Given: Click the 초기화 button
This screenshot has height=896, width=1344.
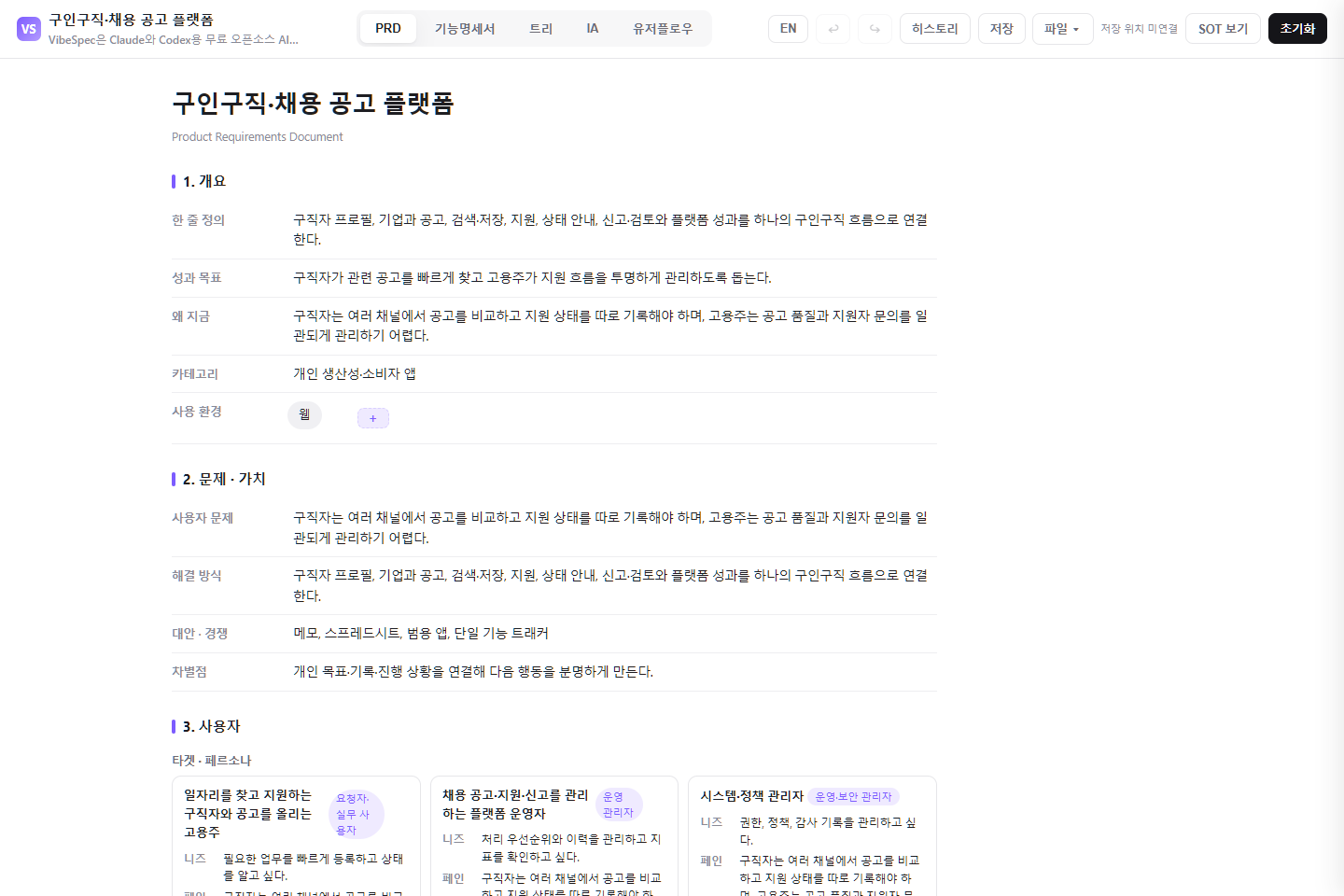Looking at the screenshot, I should pos(1297,29).
